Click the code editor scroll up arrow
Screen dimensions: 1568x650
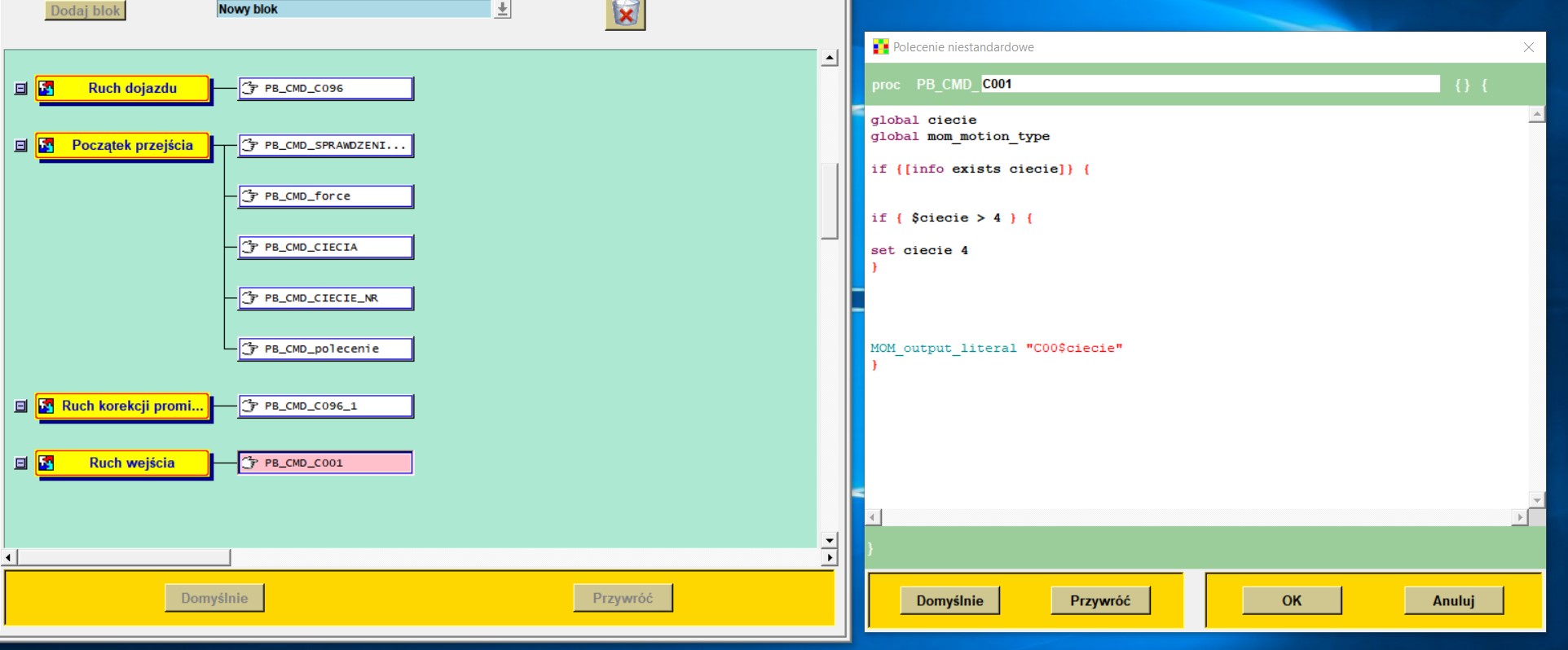tap(1537, 115)
